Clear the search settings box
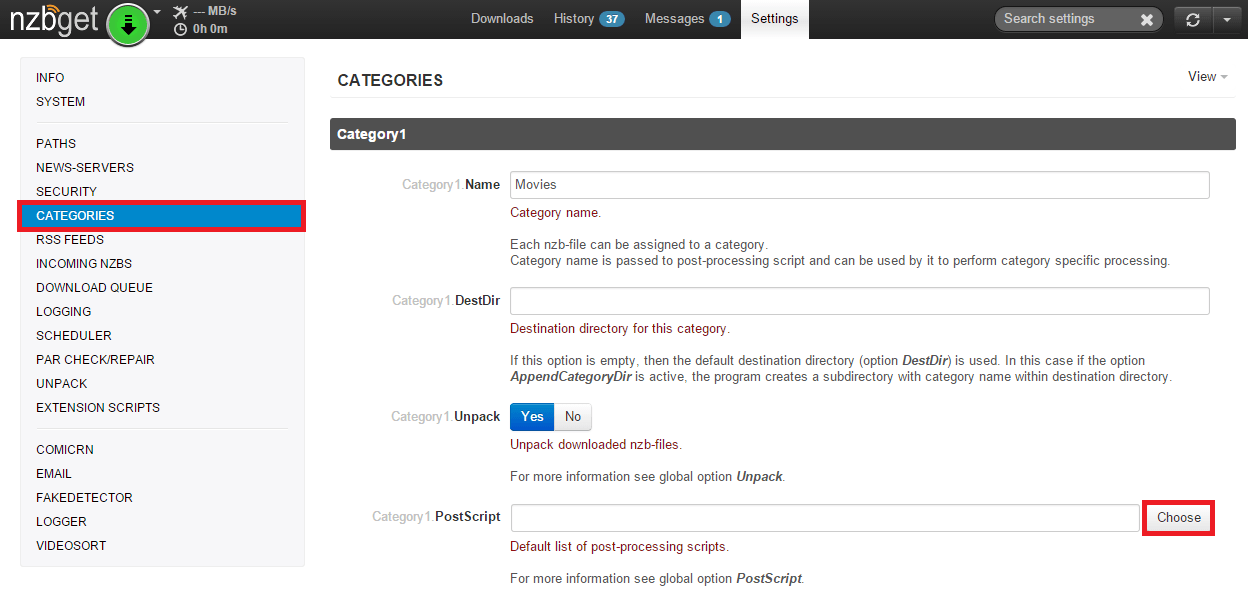The image size is (1248, 596). click(1146, 19)
